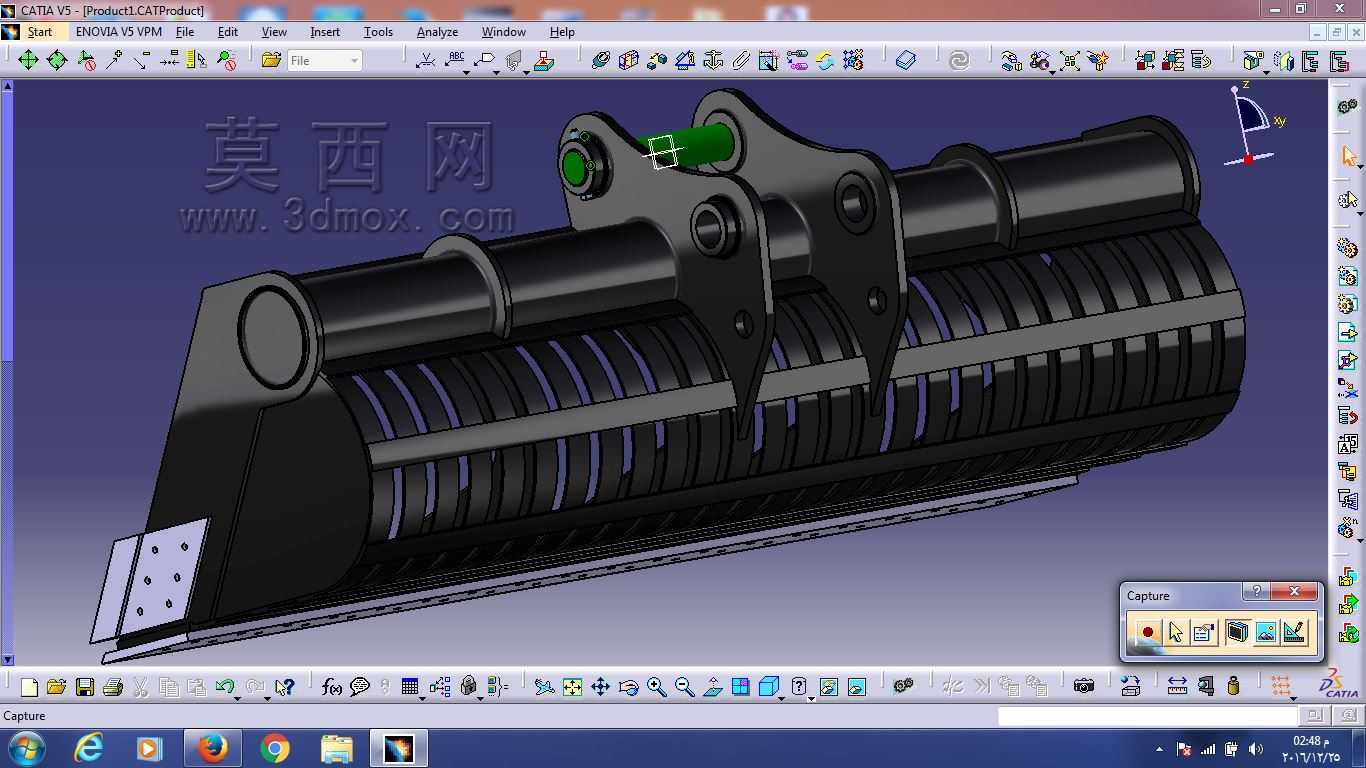Enable Select mode in the Capture panel
1366x768 pixels.
(1175, 632)
